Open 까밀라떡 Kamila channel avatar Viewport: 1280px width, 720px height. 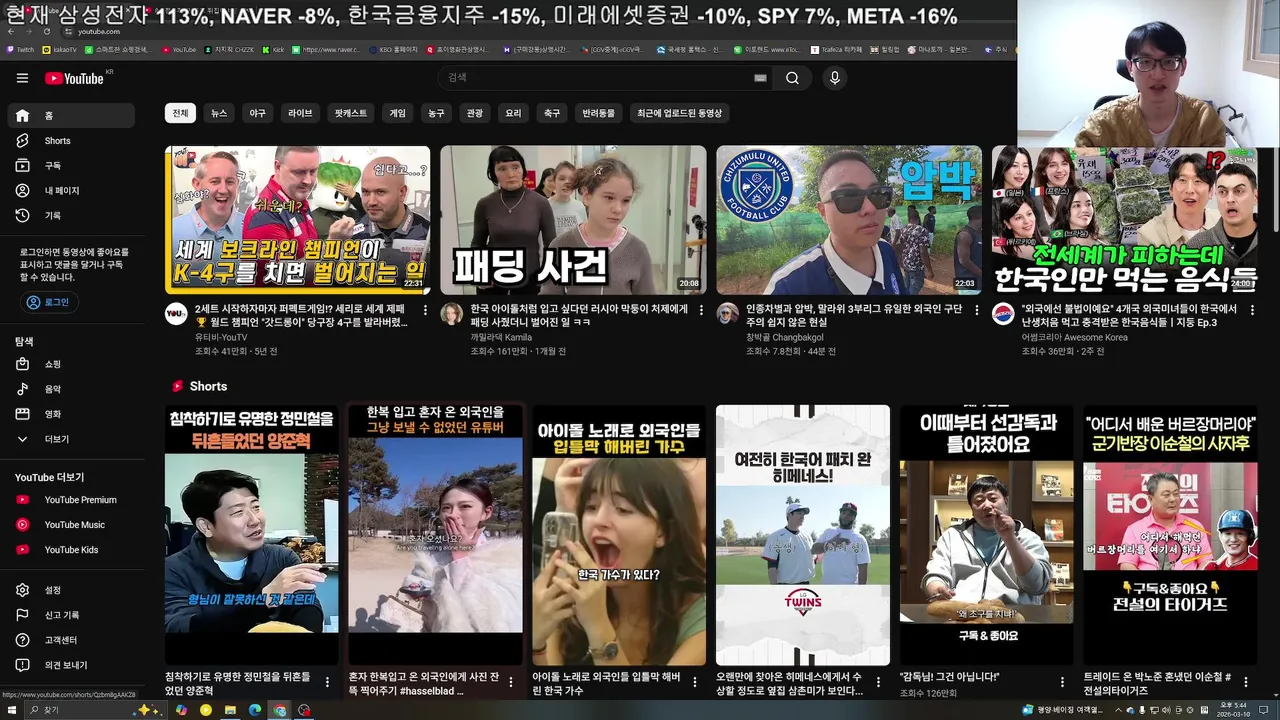[x=452, y=314]
